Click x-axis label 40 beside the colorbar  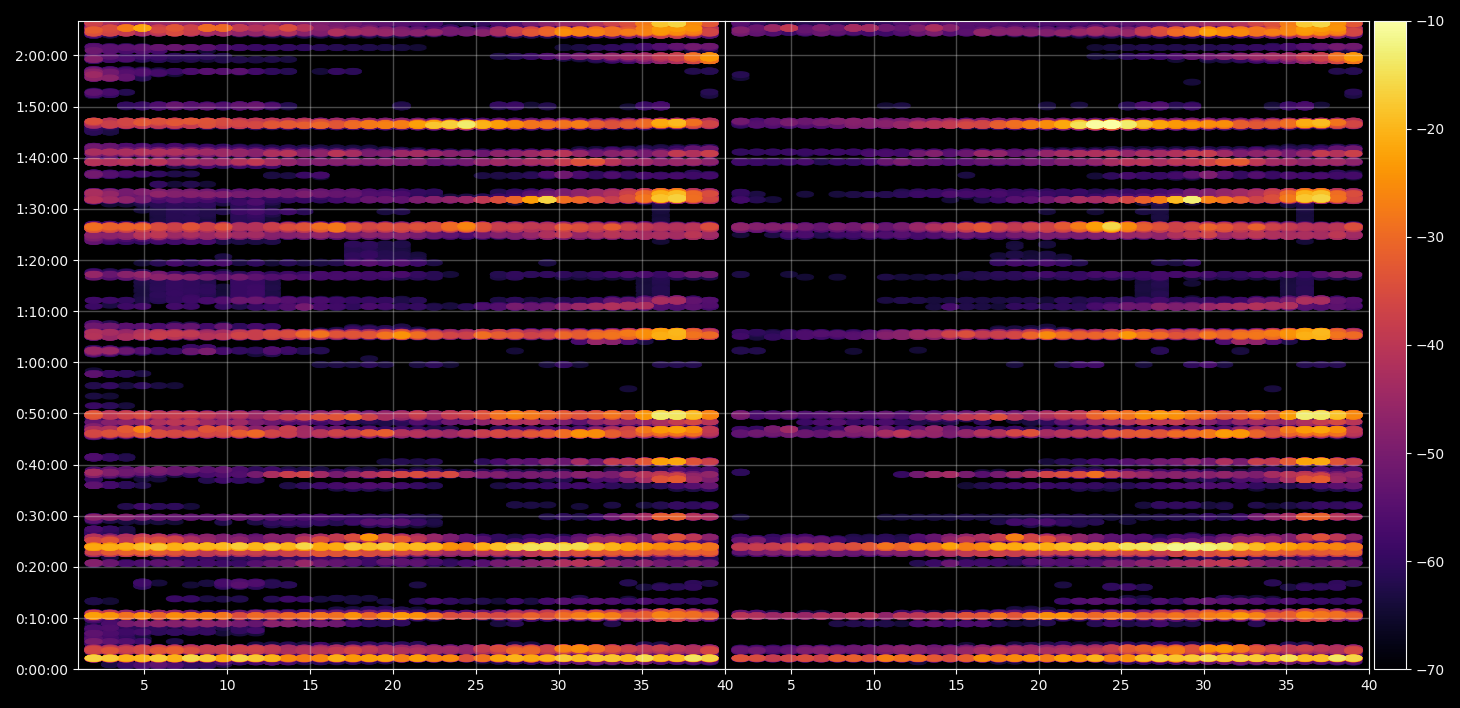coord(1369,685)
